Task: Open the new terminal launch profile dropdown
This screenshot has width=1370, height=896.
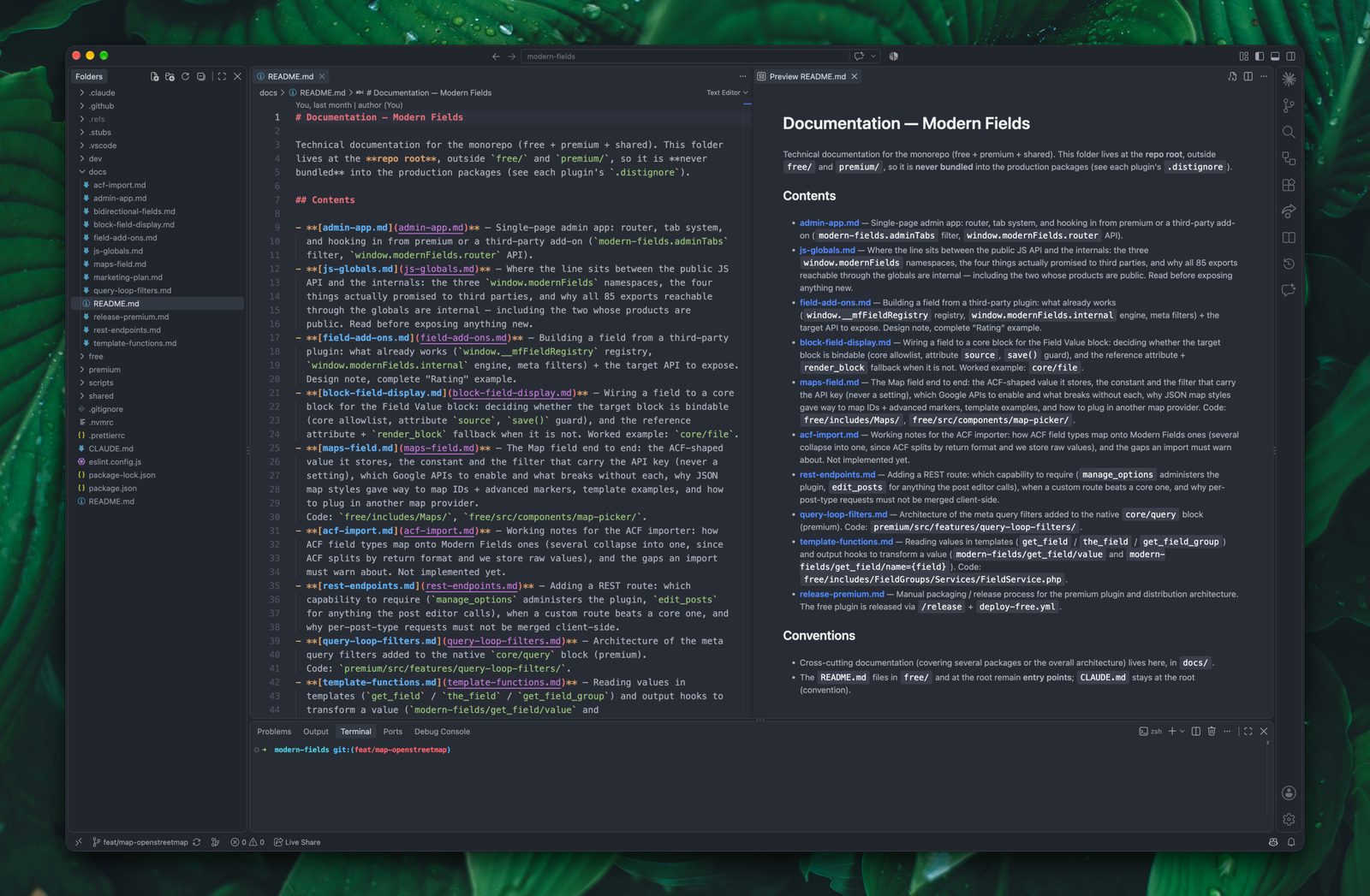Action: 1182,732
